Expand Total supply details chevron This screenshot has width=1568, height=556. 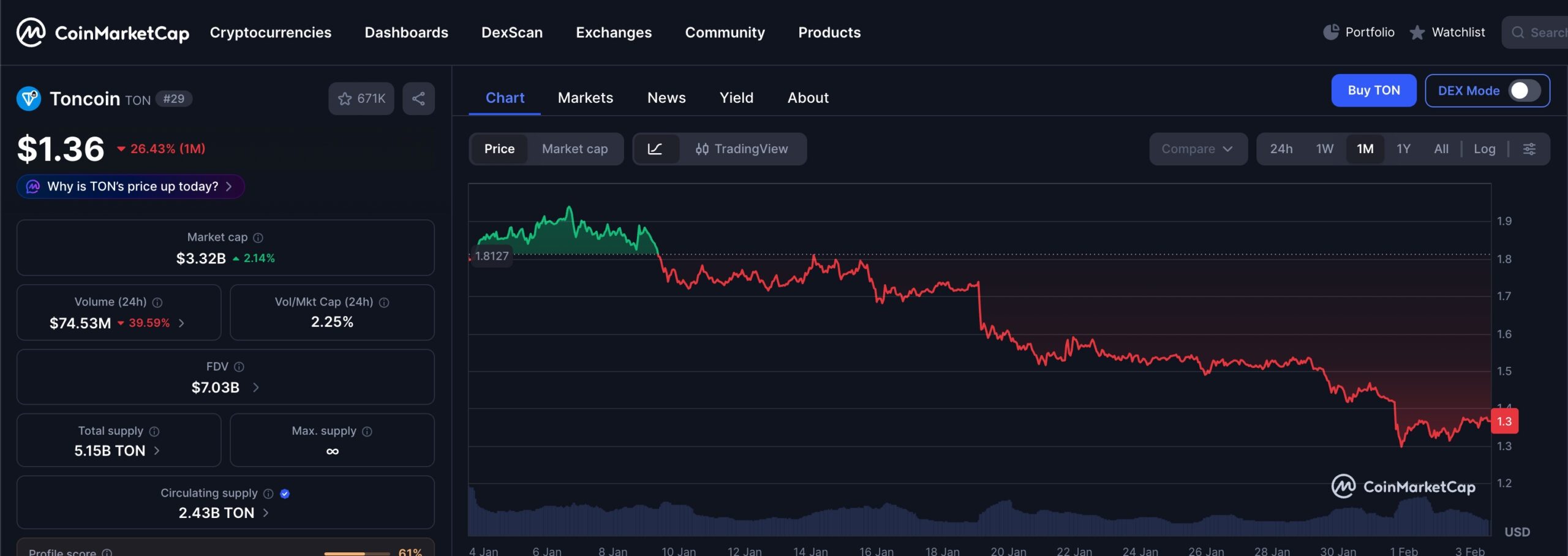point(157,451)
